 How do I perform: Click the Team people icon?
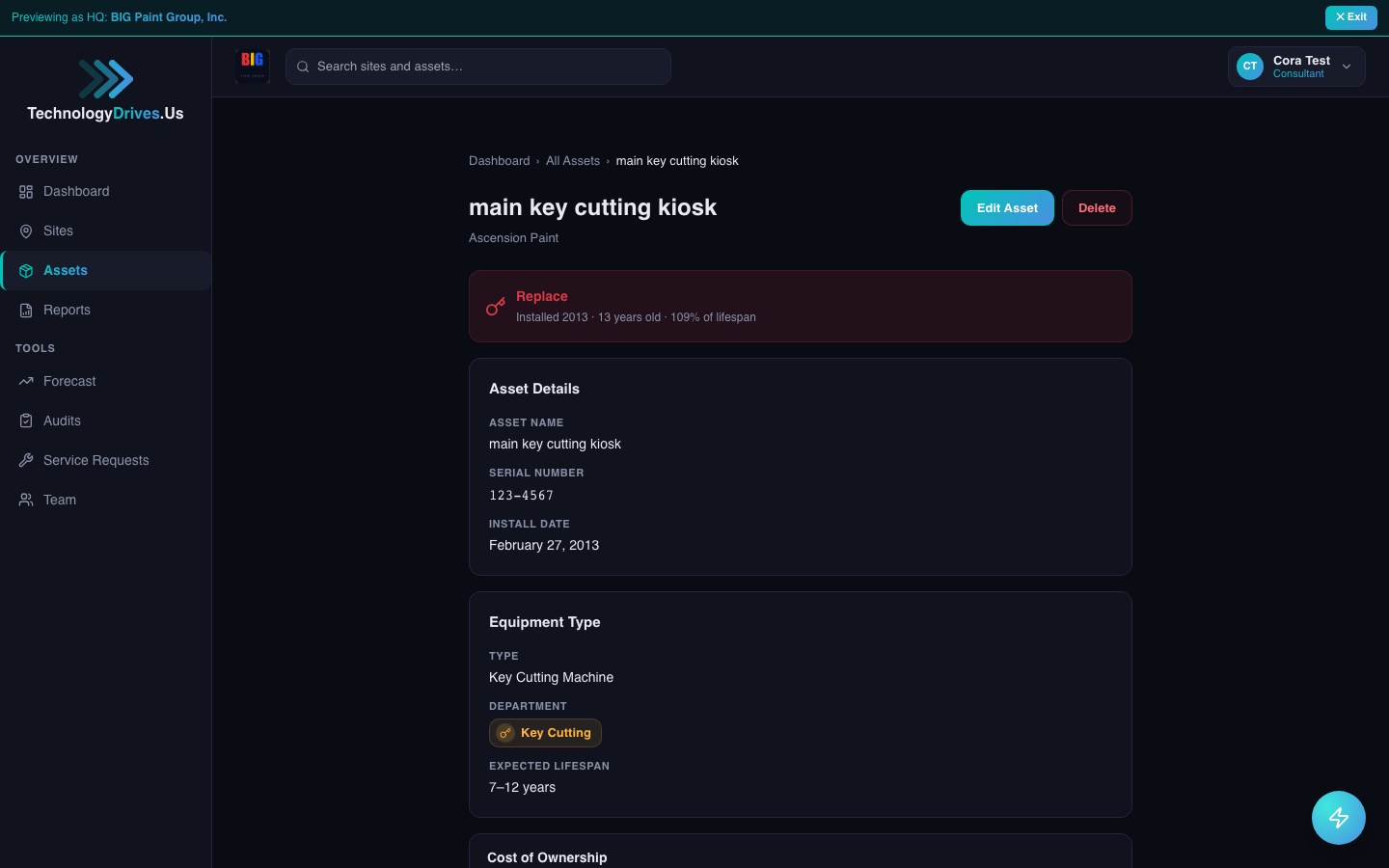(x=26, y=501)
